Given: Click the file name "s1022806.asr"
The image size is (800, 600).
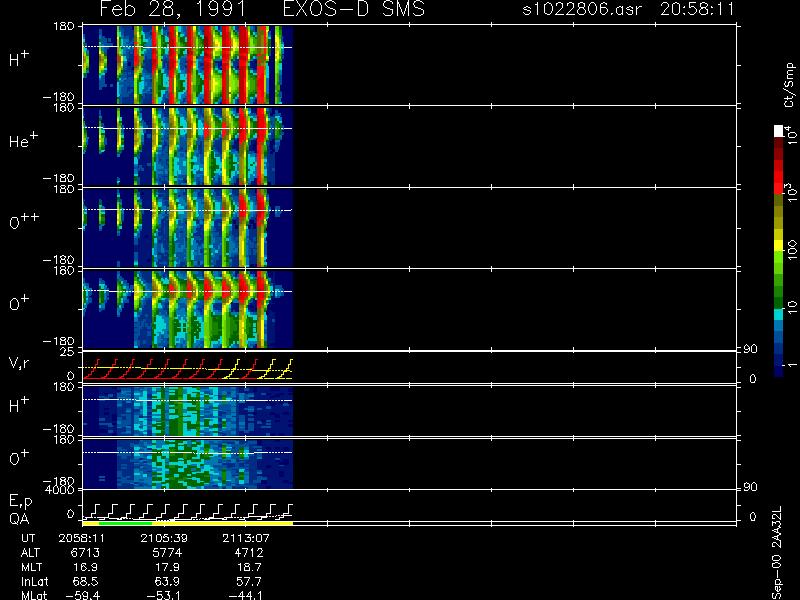Looking at the screenshot, I should 582,9.
